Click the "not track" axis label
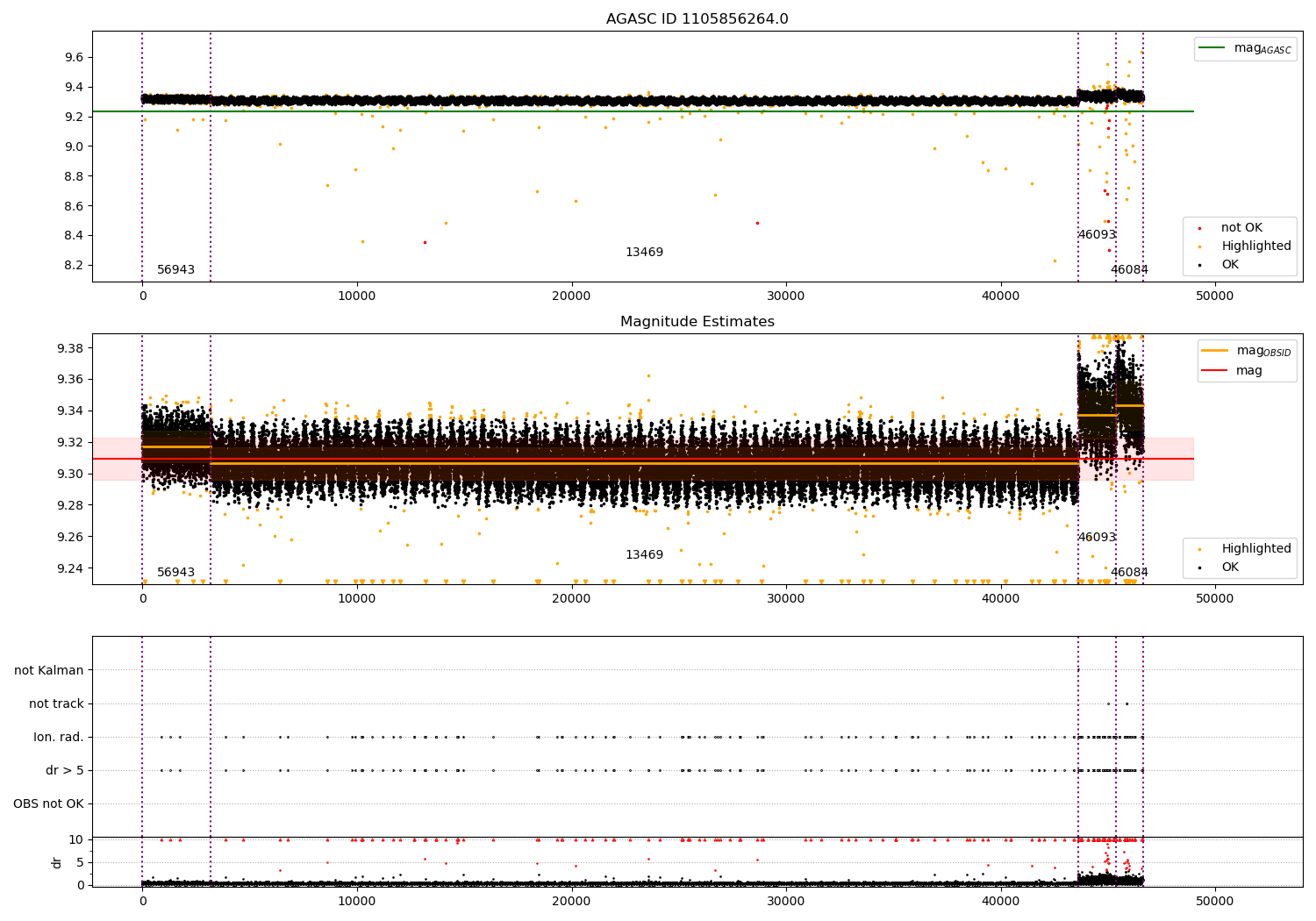 point(56,703)
